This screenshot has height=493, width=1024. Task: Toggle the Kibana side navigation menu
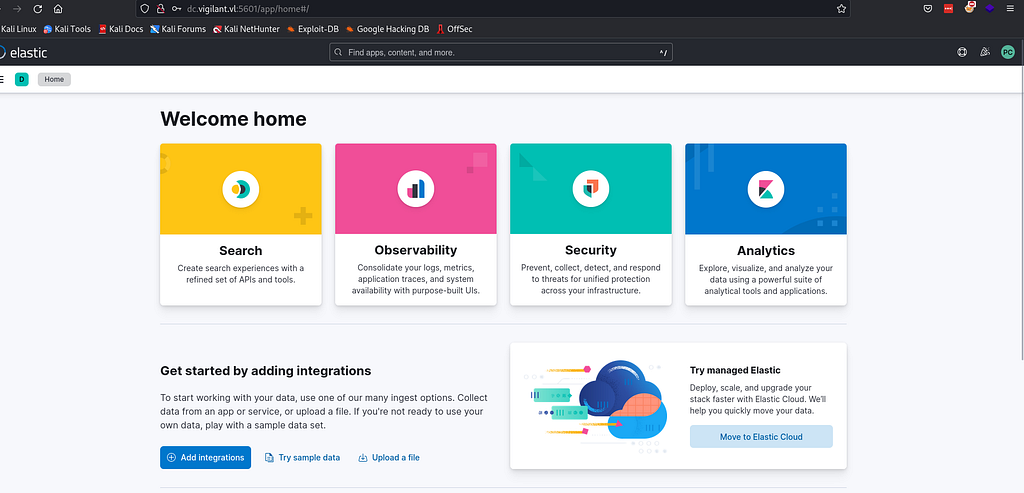point(2,80)
